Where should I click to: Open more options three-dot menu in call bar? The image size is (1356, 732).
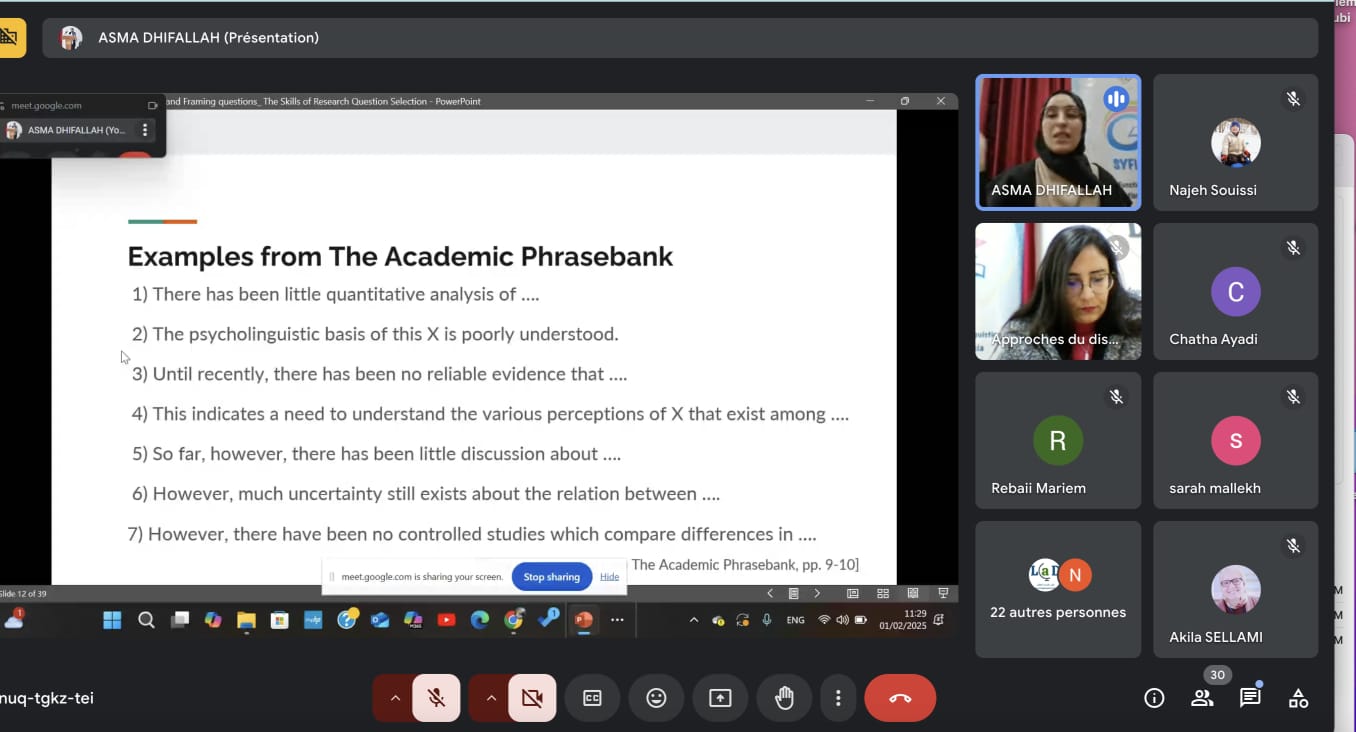click(838, 698)
